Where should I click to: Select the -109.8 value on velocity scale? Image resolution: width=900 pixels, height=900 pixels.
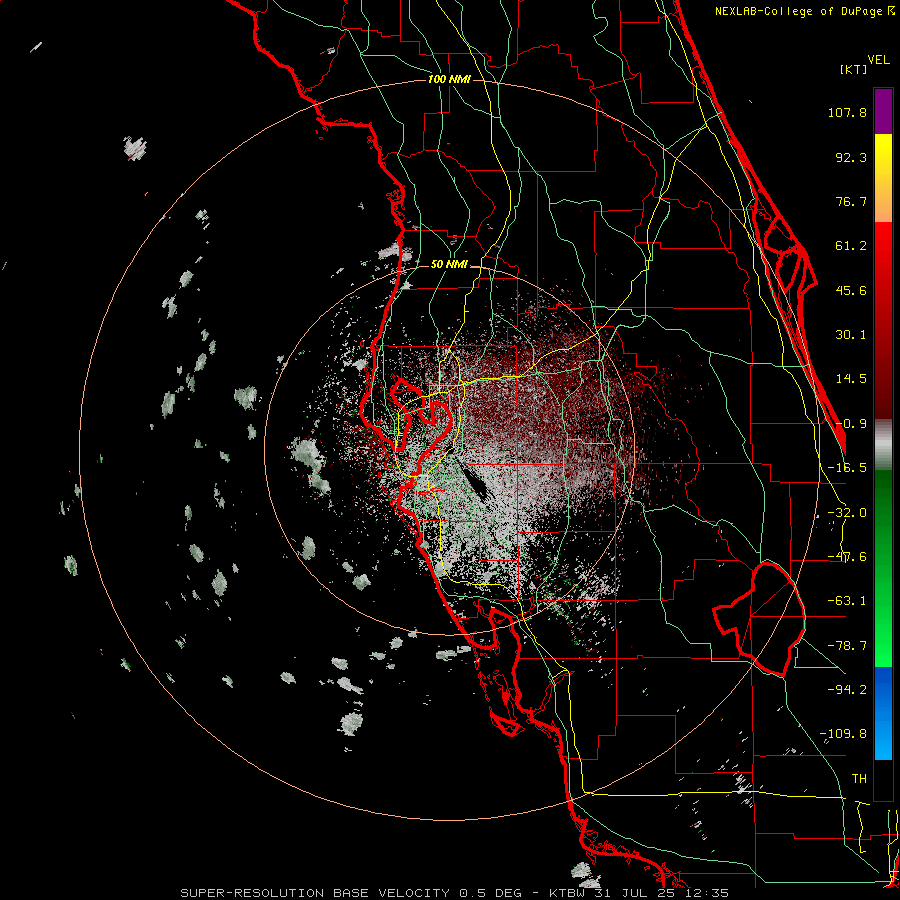point(843,734)
